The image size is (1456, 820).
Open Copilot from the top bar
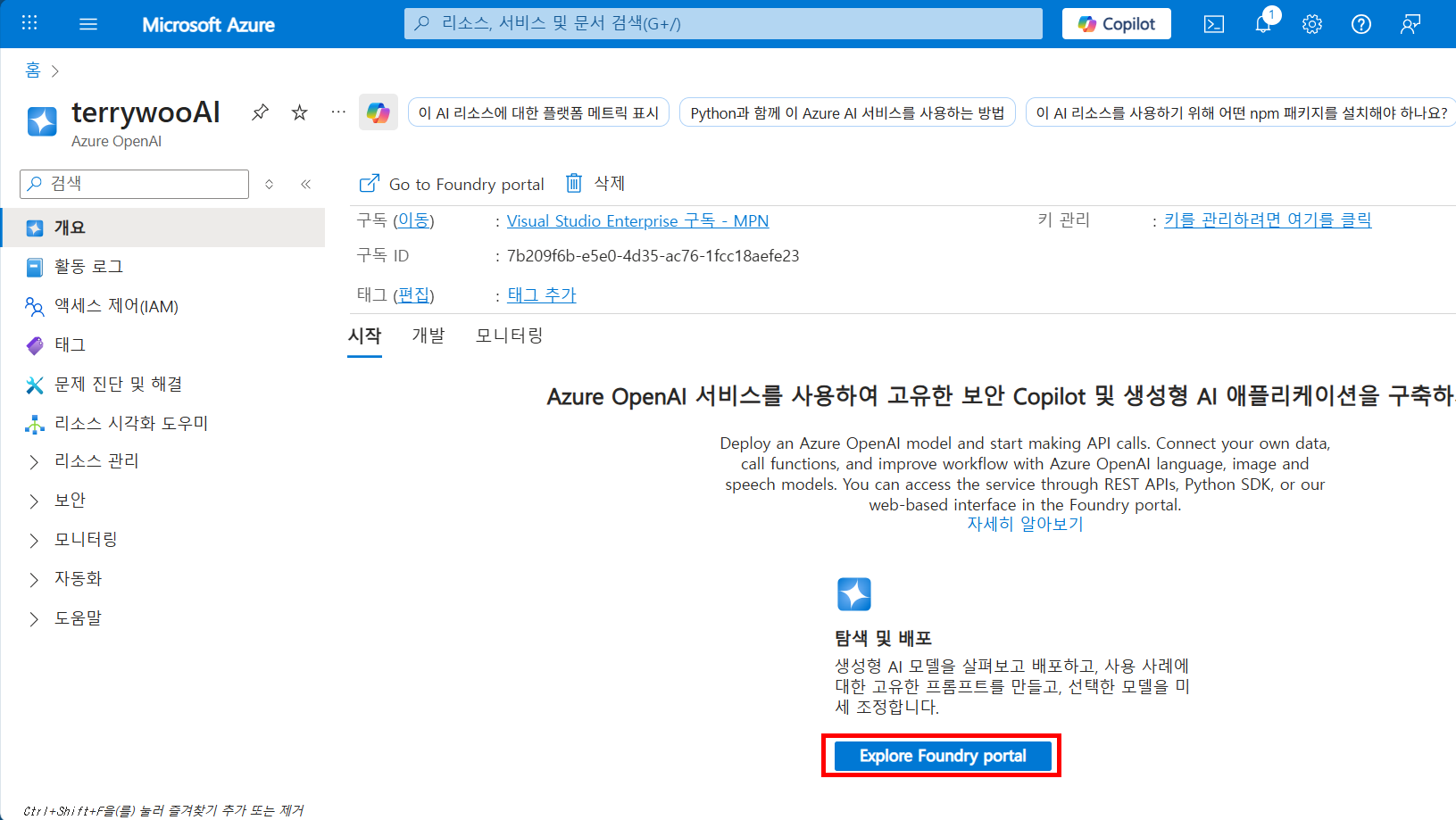[x=1116, y=24]
